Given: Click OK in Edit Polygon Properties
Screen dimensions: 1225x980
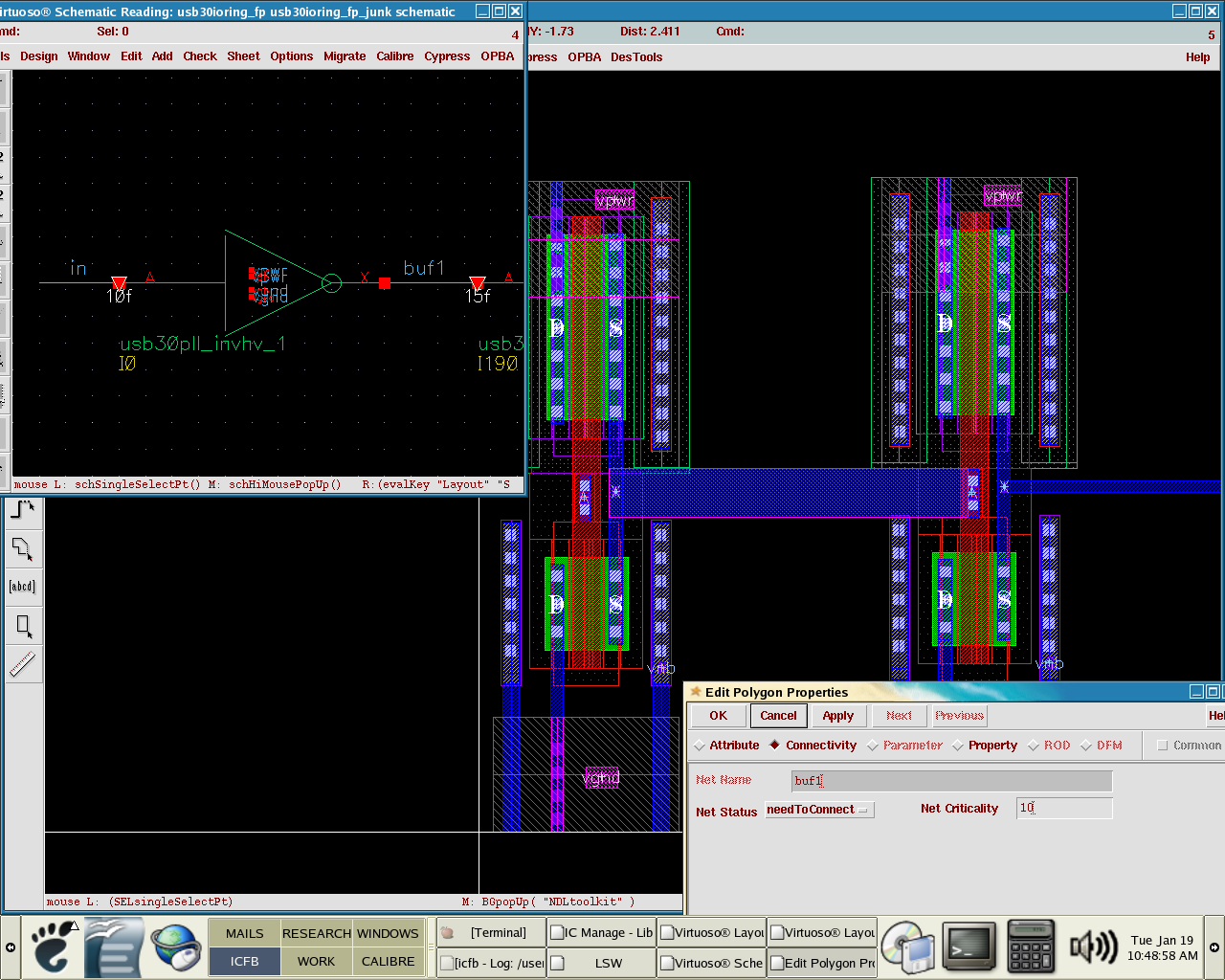Looking at the screenshot, I should click(x=718, y=716).
